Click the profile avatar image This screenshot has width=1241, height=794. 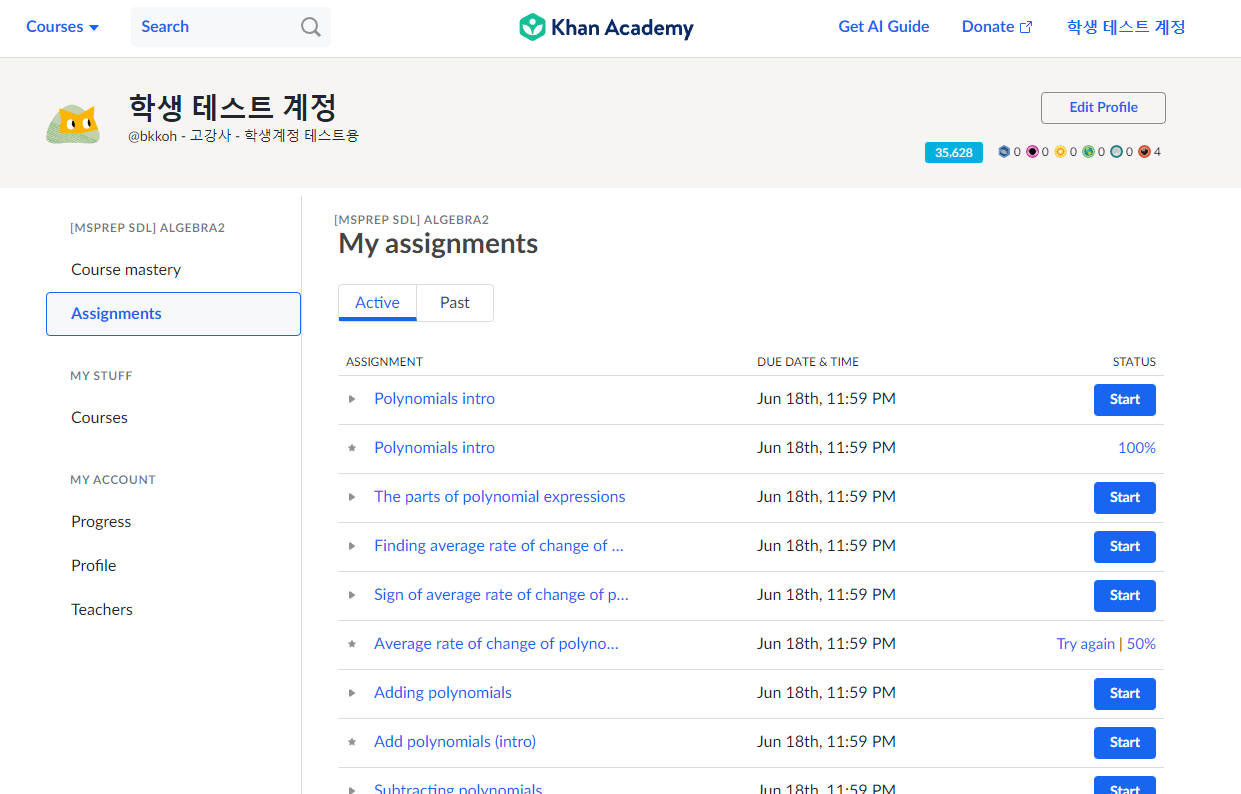(x=73, y=124)
